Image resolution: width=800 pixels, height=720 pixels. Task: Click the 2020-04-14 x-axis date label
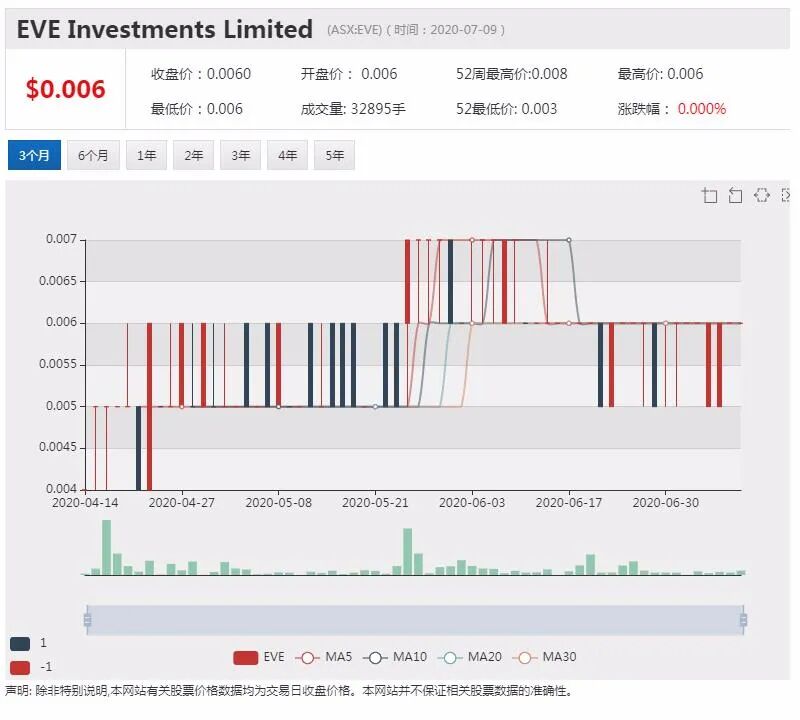click(85, 503)
